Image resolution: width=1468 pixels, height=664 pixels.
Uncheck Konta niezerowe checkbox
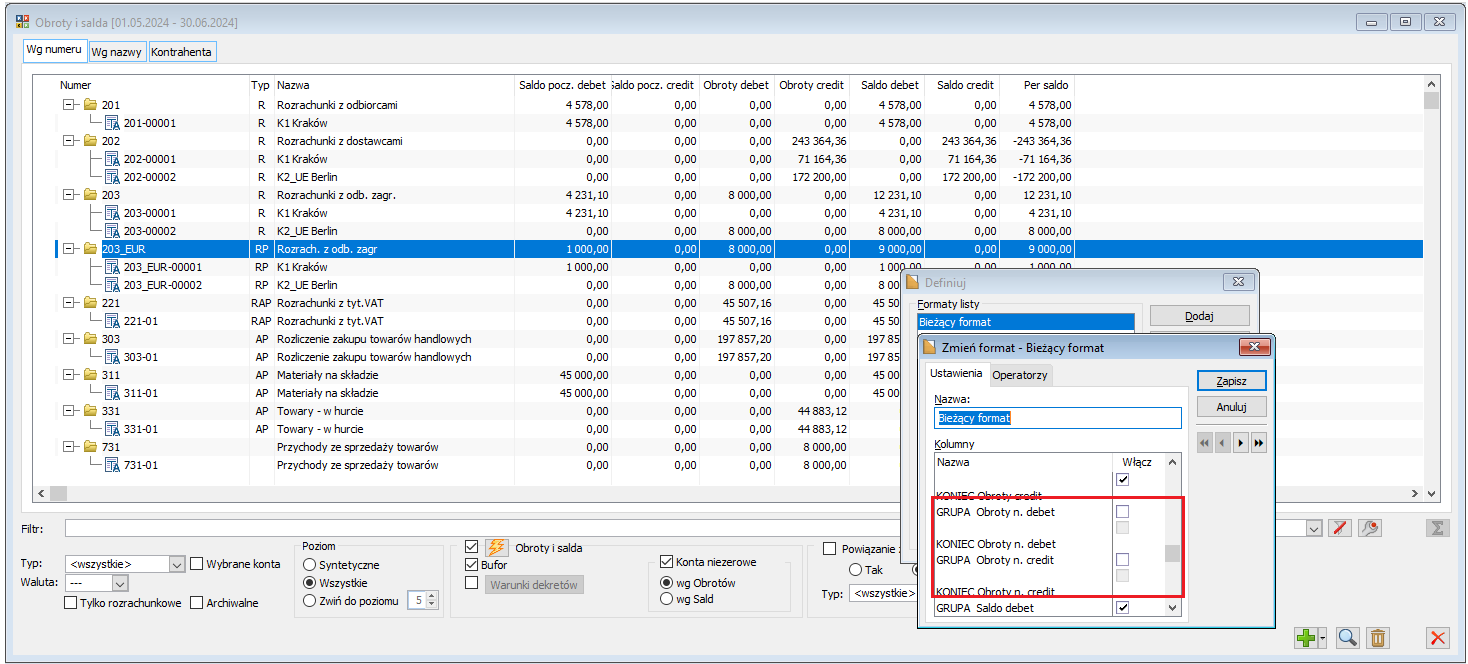click(667, 562)
